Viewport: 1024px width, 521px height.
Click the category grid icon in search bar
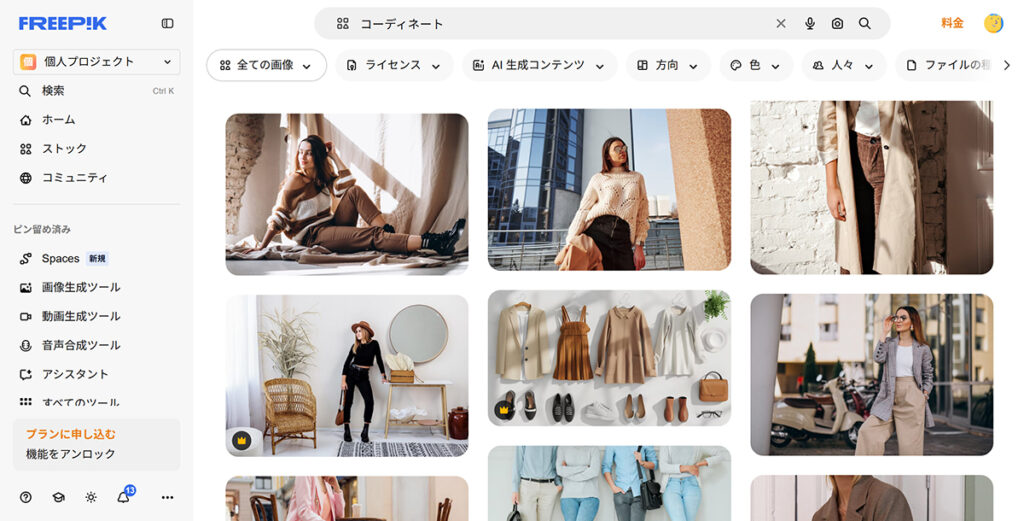[x=342, y=24]
